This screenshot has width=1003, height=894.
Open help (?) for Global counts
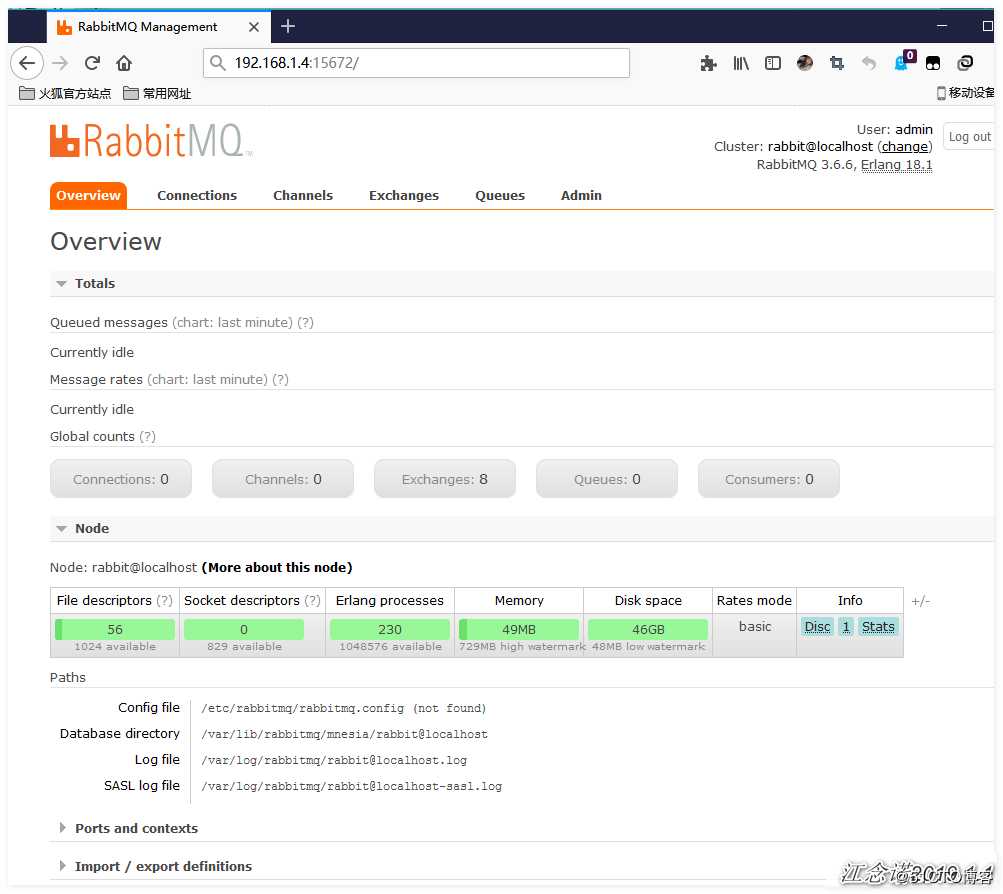[147, 436]
